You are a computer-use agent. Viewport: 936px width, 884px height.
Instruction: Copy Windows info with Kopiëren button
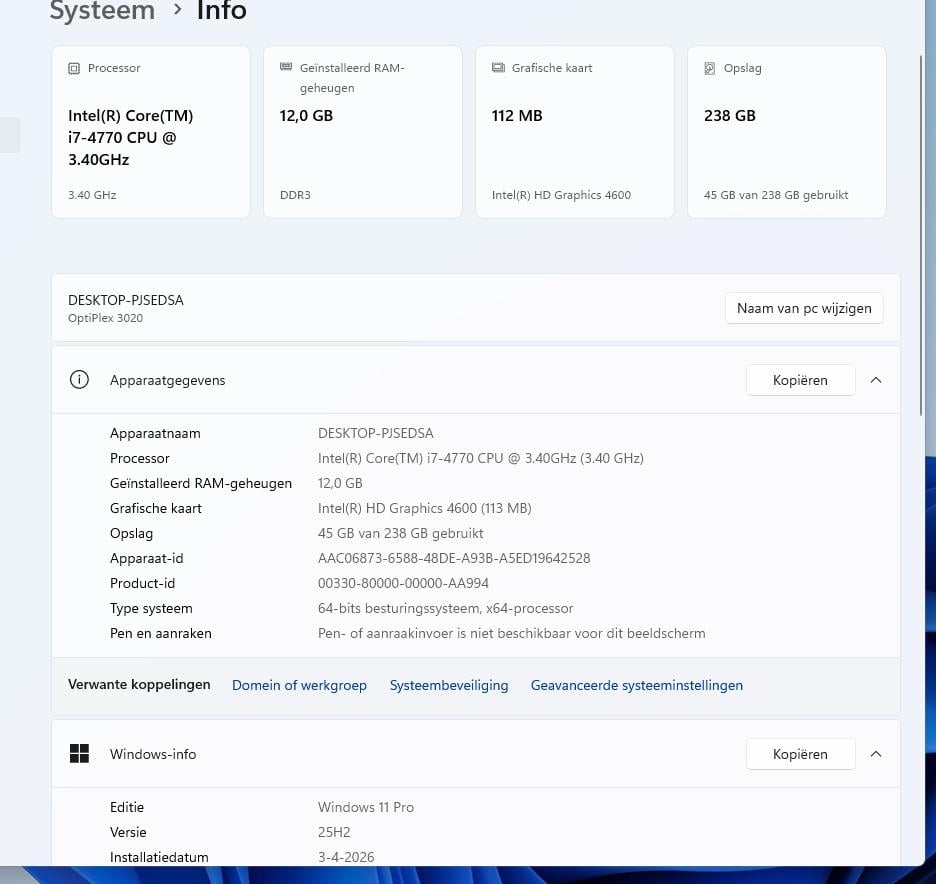tap(800, 754)
